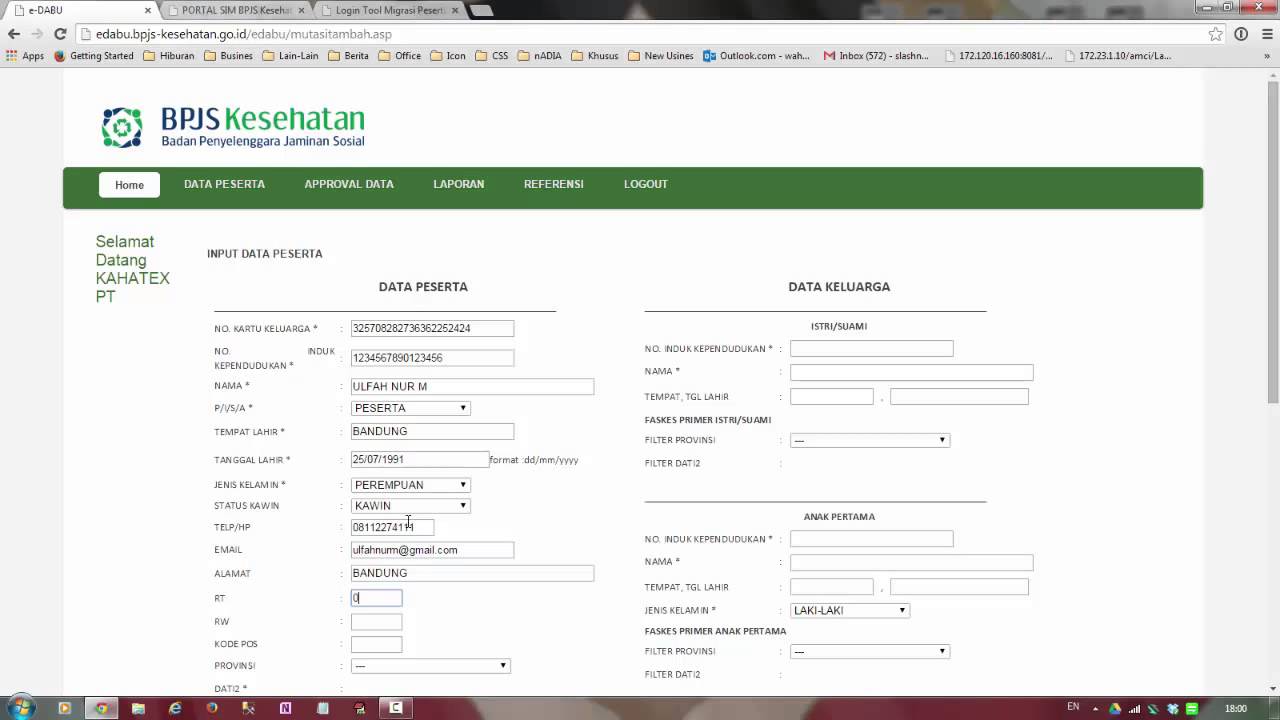The image size is (1280, 720).
Task: Click the RW input field
Action: 376,622
